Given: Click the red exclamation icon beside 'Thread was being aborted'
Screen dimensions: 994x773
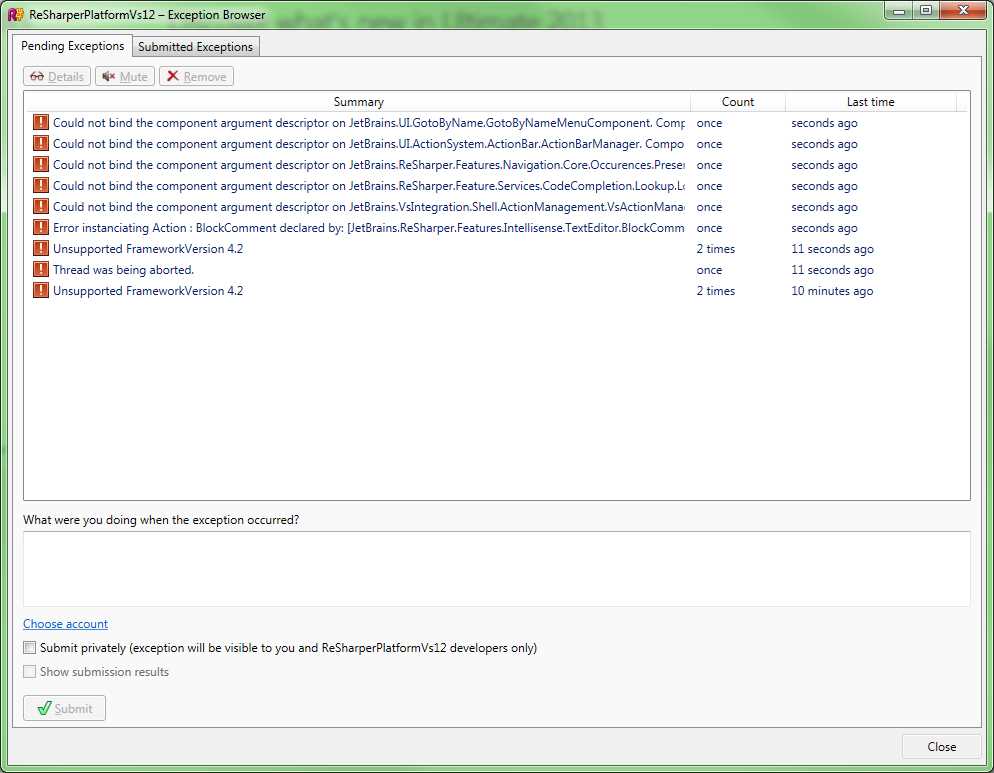Looking at the screenshot, I should point(41,269).
